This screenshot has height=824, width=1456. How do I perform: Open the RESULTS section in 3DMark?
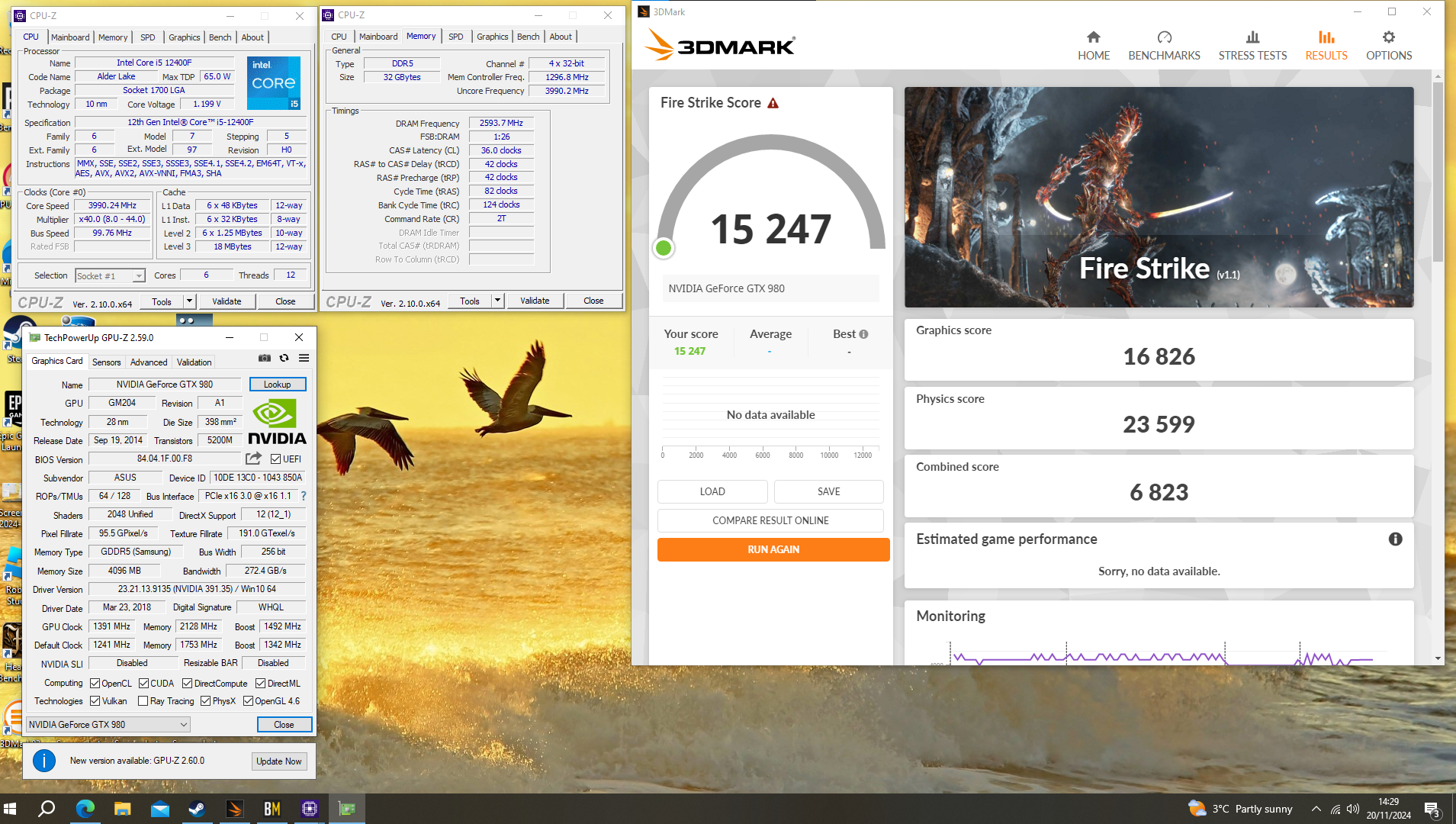1326,46
